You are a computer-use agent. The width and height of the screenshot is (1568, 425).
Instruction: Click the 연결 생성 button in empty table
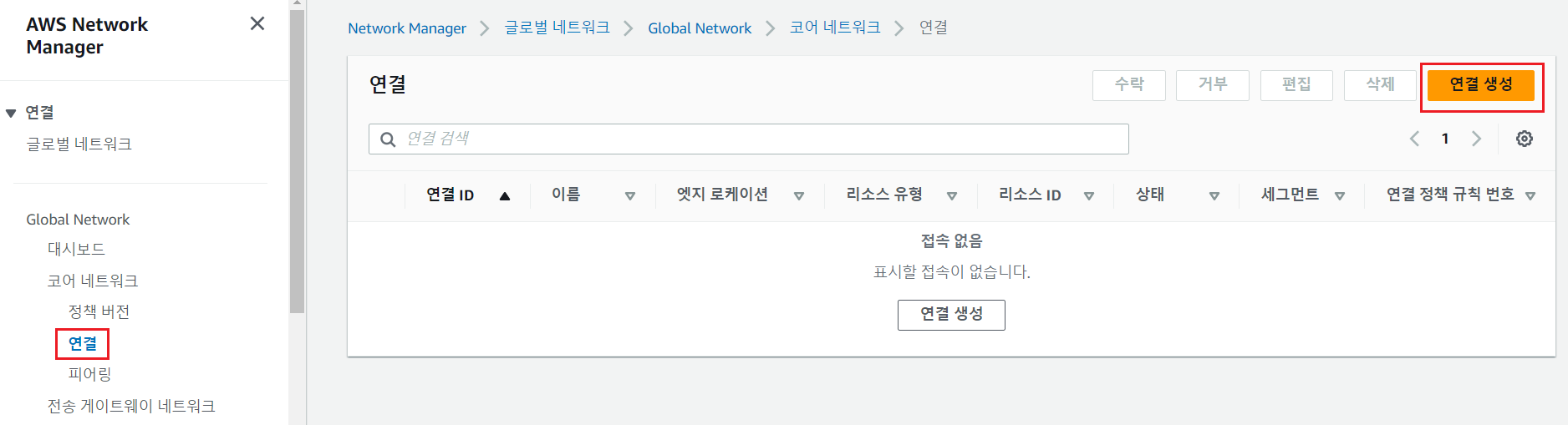pyautogui.click(x=951, y=315)
